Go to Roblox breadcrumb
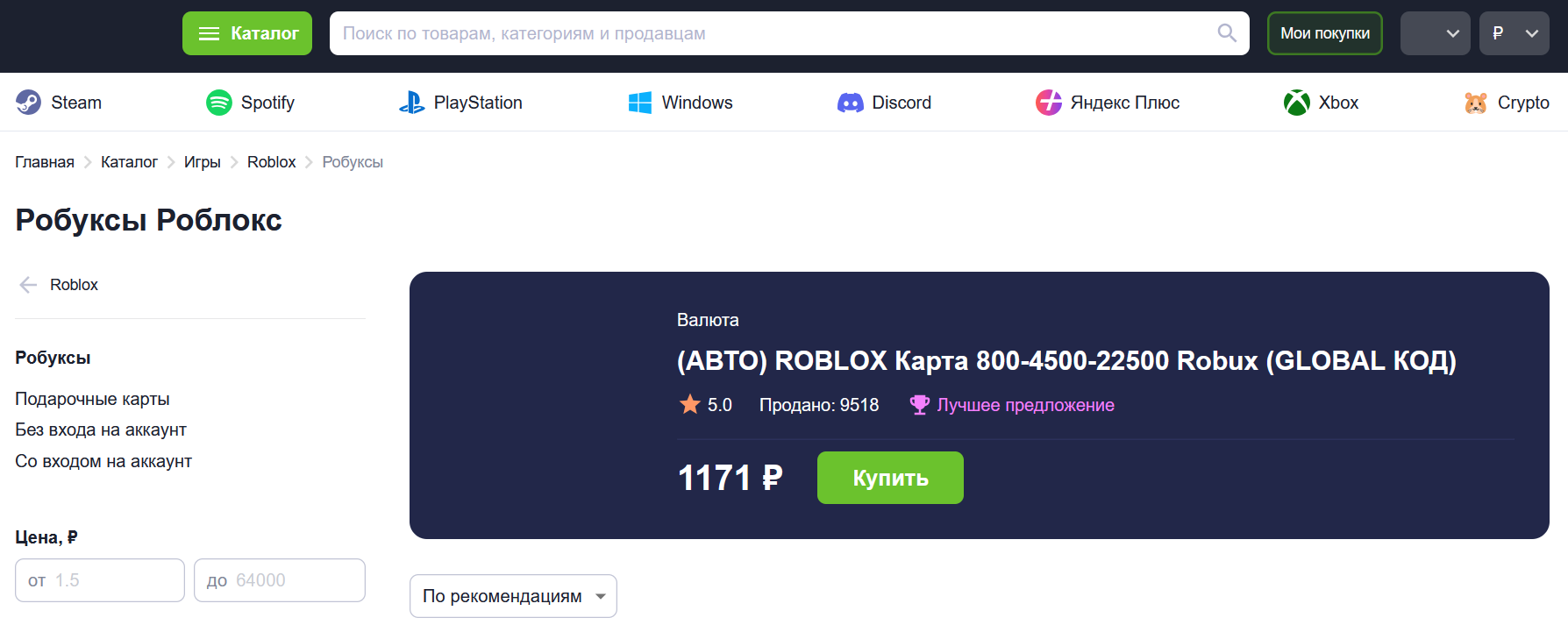 pyautogui.click(x=272, y=162)
